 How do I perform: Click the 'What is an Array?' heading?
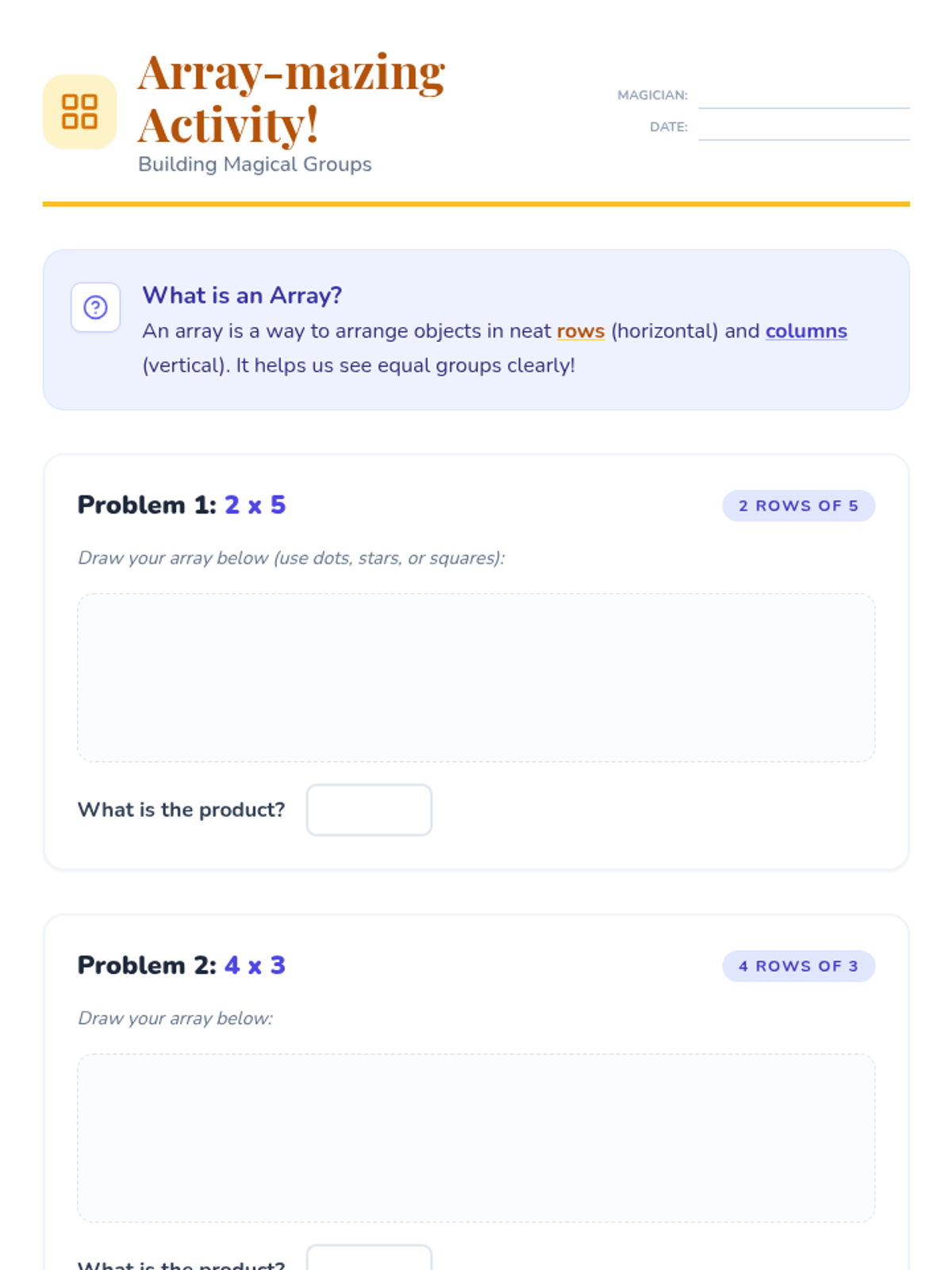point(242,295)
